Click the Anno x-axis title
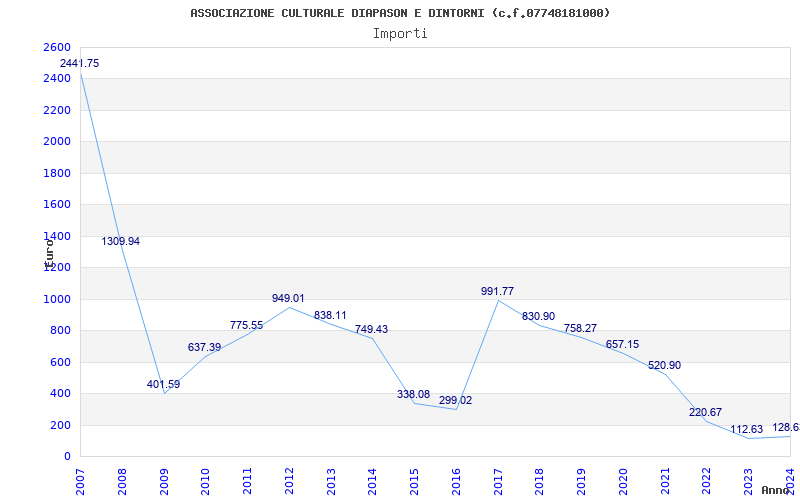This screenshot has width=800, height=500. click(775, 490)
